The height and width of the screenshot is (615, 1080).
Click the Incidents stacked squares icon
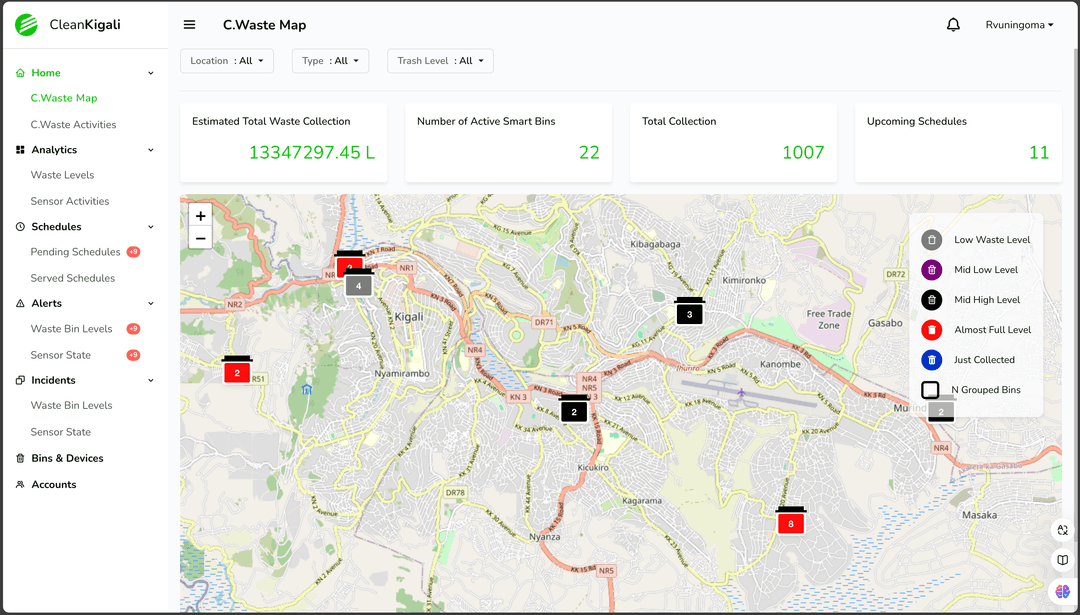click(20, 380)
